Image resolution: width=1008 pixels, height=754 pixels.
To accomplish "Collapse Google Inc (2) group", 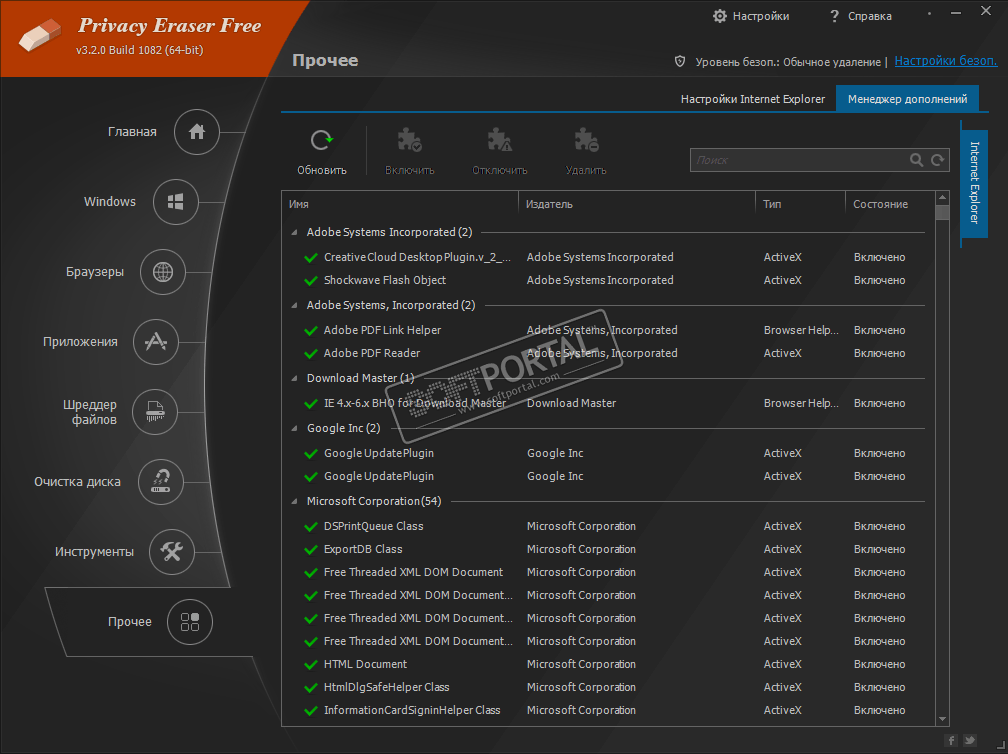I will click(294, 429).
